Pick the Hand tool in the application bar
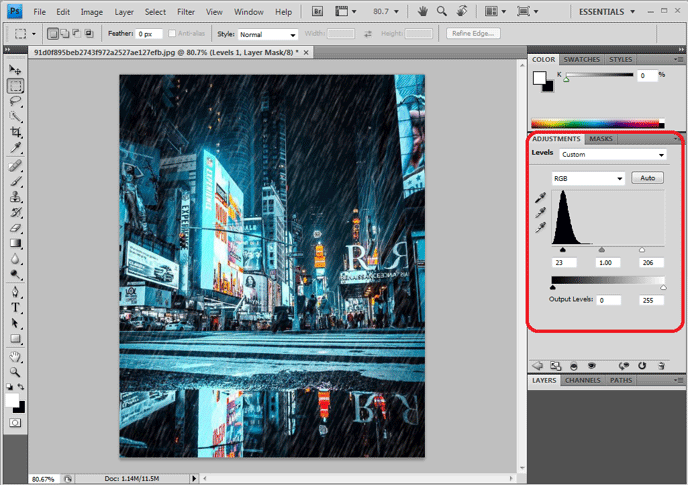The width and height of the screenshot is (690, 485). [x=422, y=12]
